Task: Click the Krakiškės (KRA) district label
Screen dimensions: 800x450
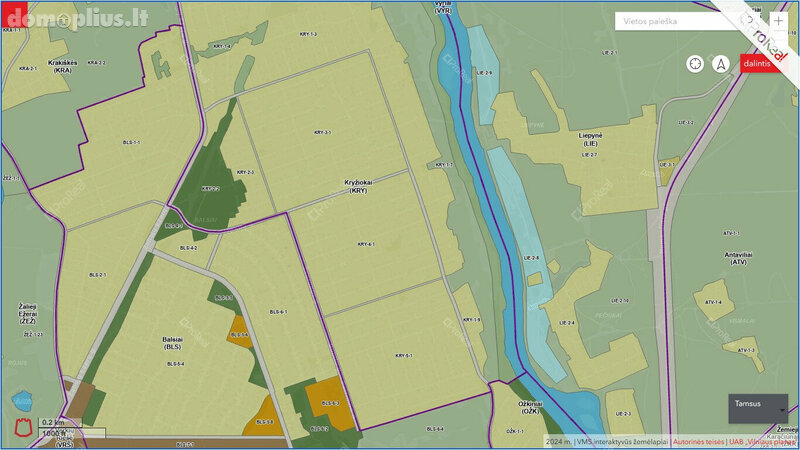Action: coord(62,66)
